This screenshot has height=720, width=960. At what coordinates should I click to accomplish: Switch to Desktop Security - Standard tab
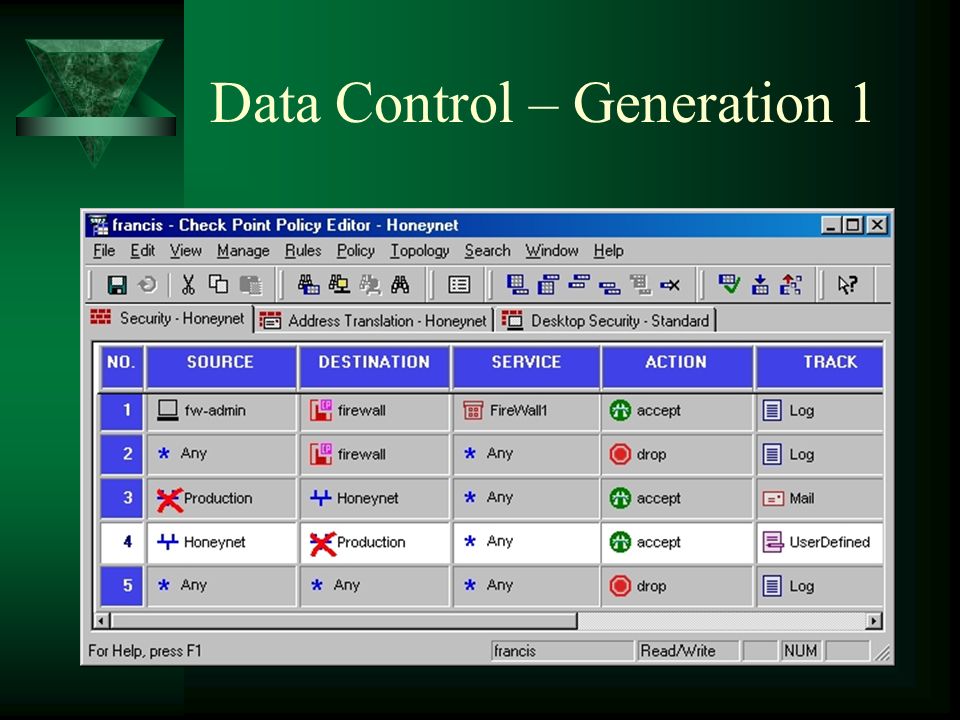pyautogui.click(x=606, y=320)
